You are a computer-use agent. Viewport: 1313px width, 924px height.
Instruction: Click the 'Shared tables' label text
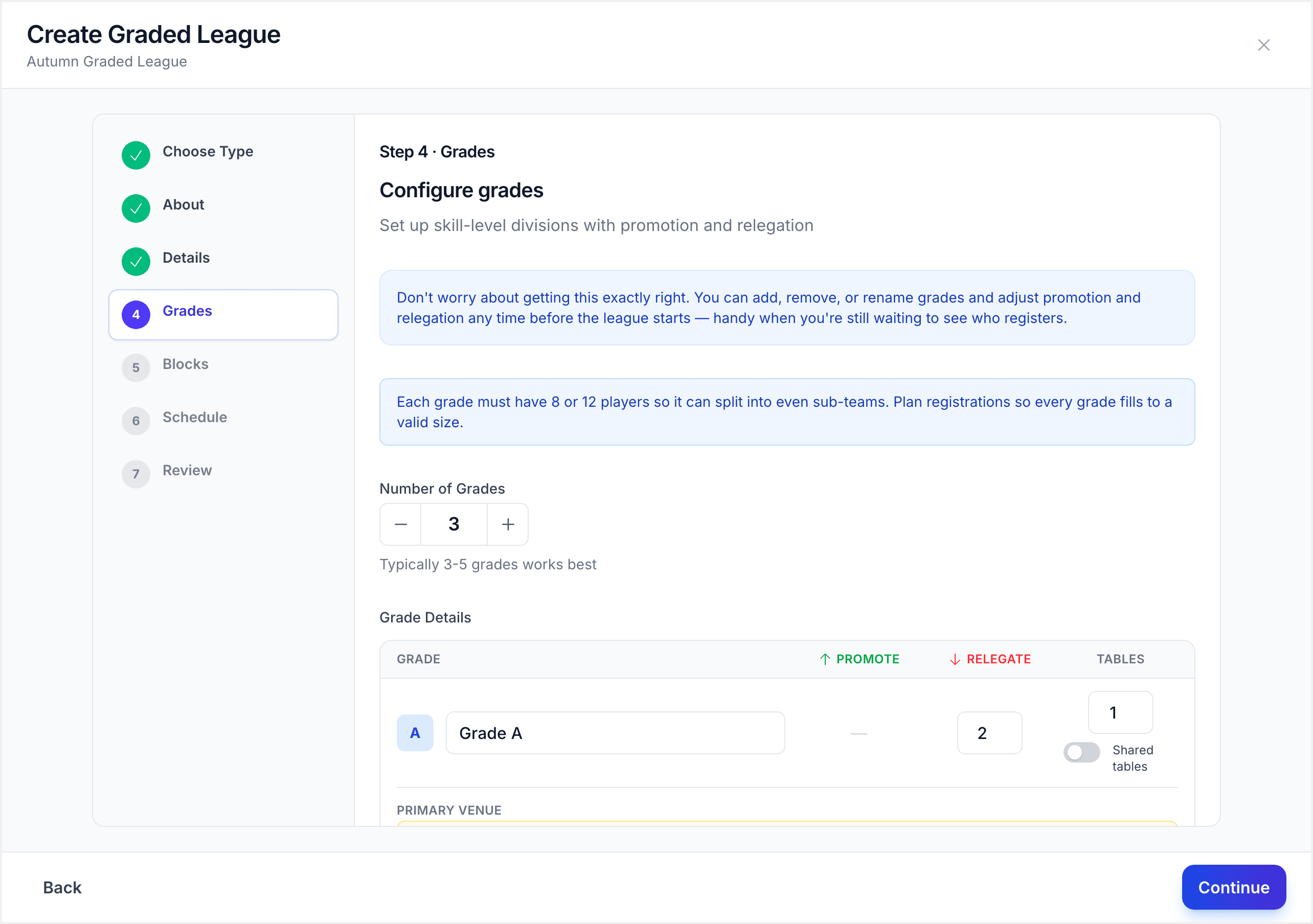[x=1133, y=758]
